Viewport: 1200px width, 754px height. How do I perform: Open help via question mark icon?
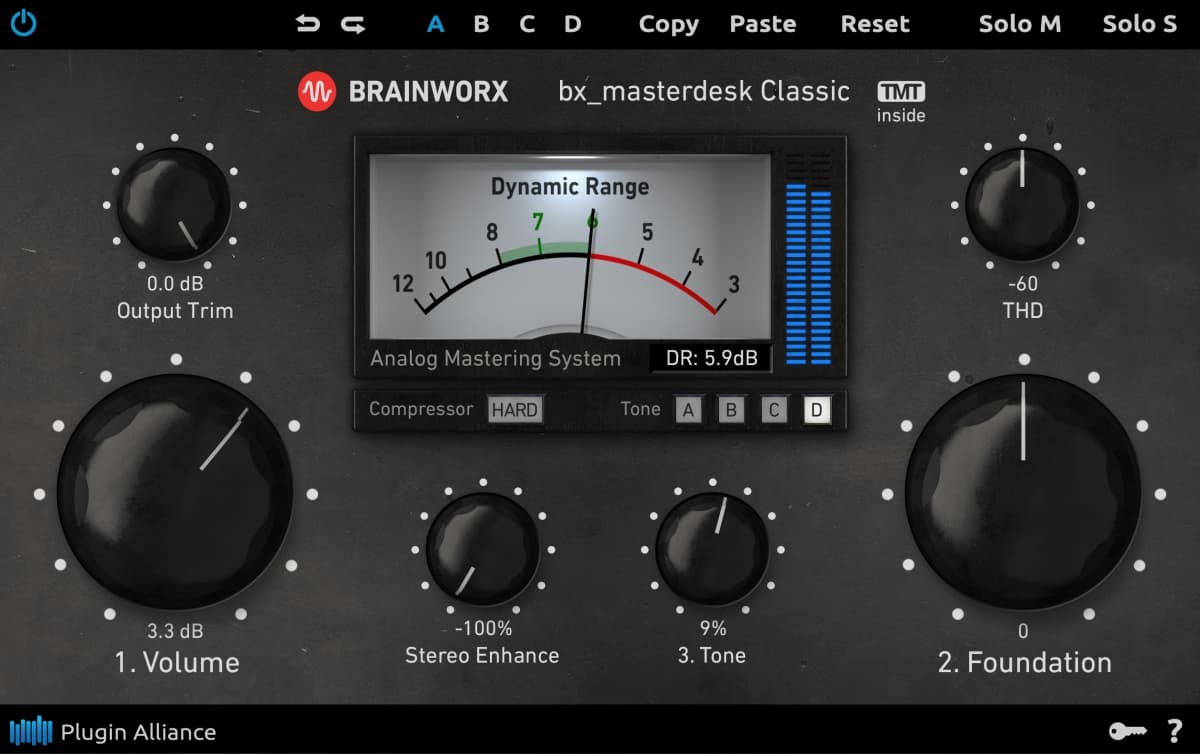click(1174, 731)
